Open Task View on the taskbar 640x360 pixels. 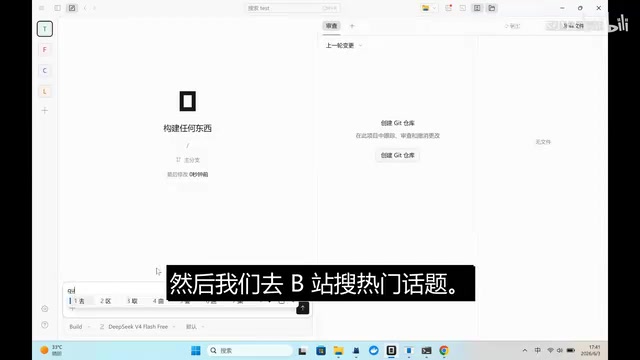pyautogui.click(x=302, y=351)
